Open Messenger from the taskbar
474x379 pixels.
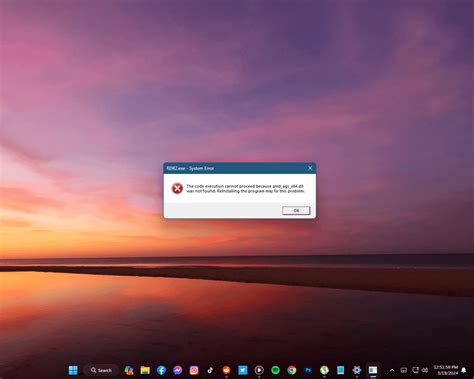[x=178, y=370]
